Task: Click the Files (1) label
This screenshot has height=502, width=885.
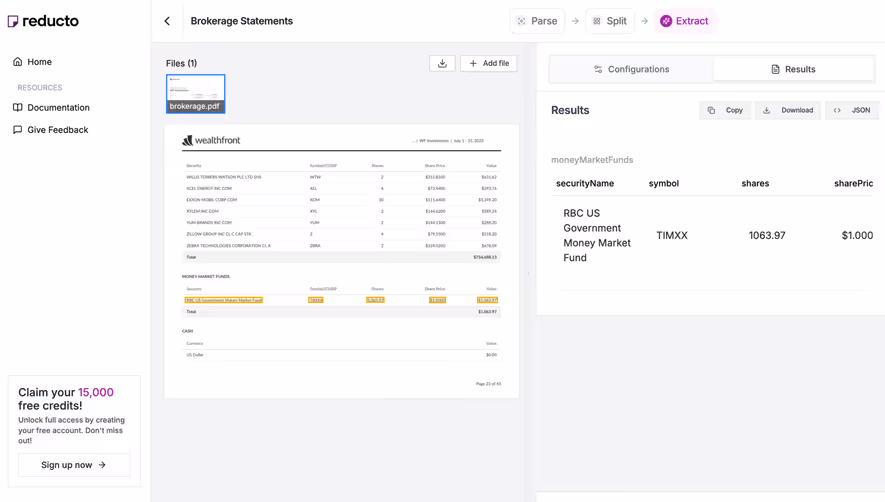Action: point(181,63)
